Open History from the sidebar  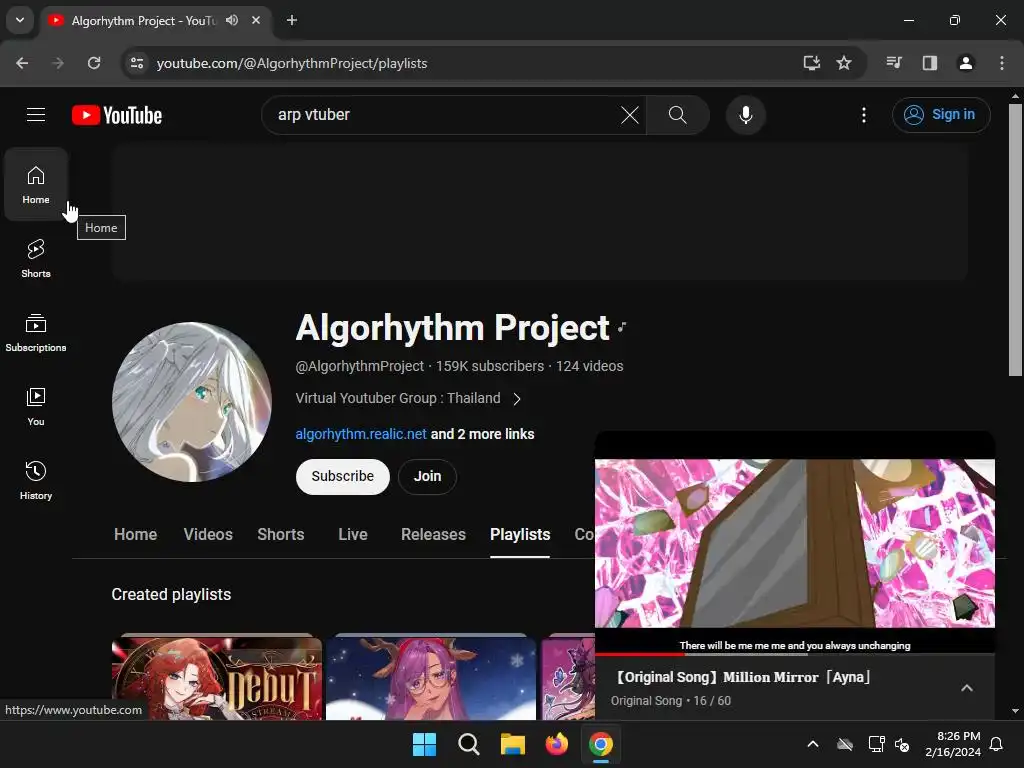[x=36, y=480]
